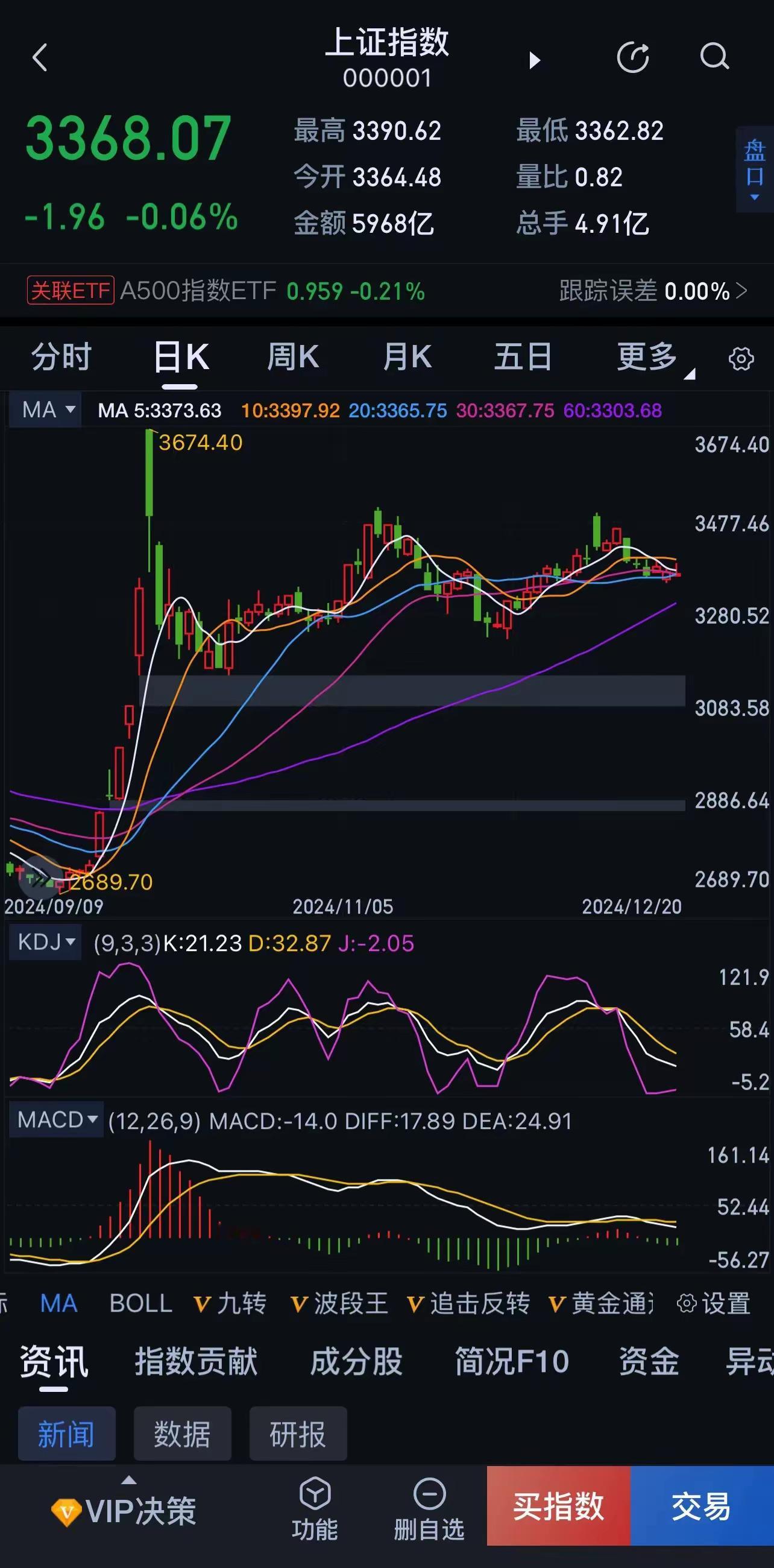774x1568 pixels.
Task: Open chart settings gear icon
Action: (740, 358)
